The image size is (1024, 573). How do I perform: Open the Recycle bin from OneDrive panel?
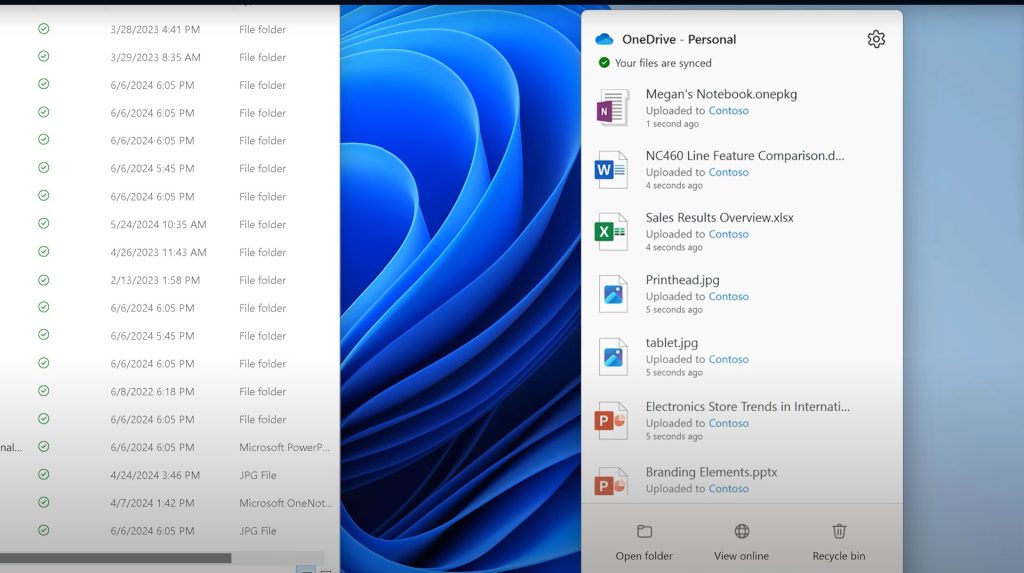(x=839, y=541)
